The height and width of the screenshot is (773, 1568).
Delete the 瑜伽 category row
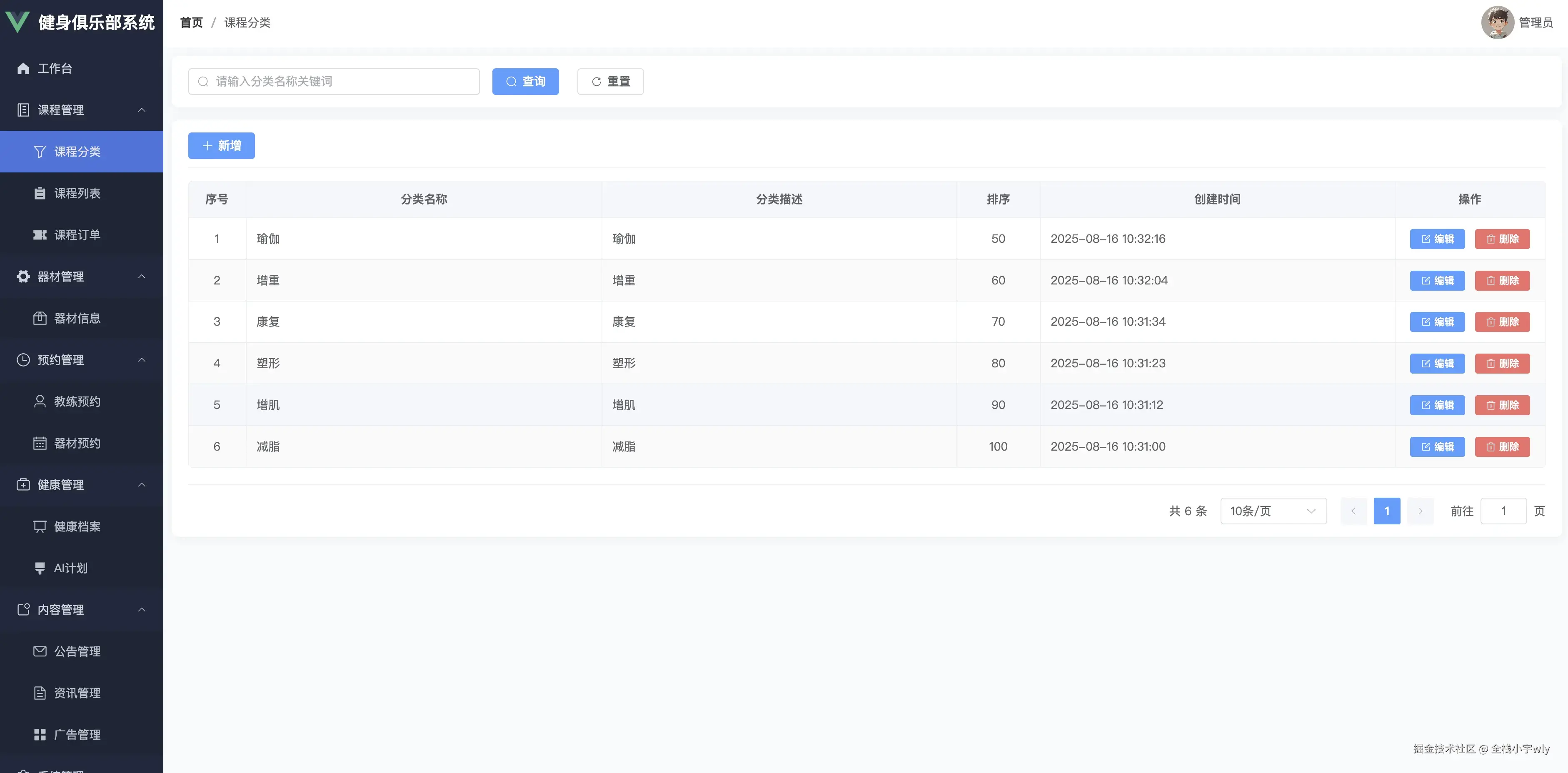(1502, 239)
